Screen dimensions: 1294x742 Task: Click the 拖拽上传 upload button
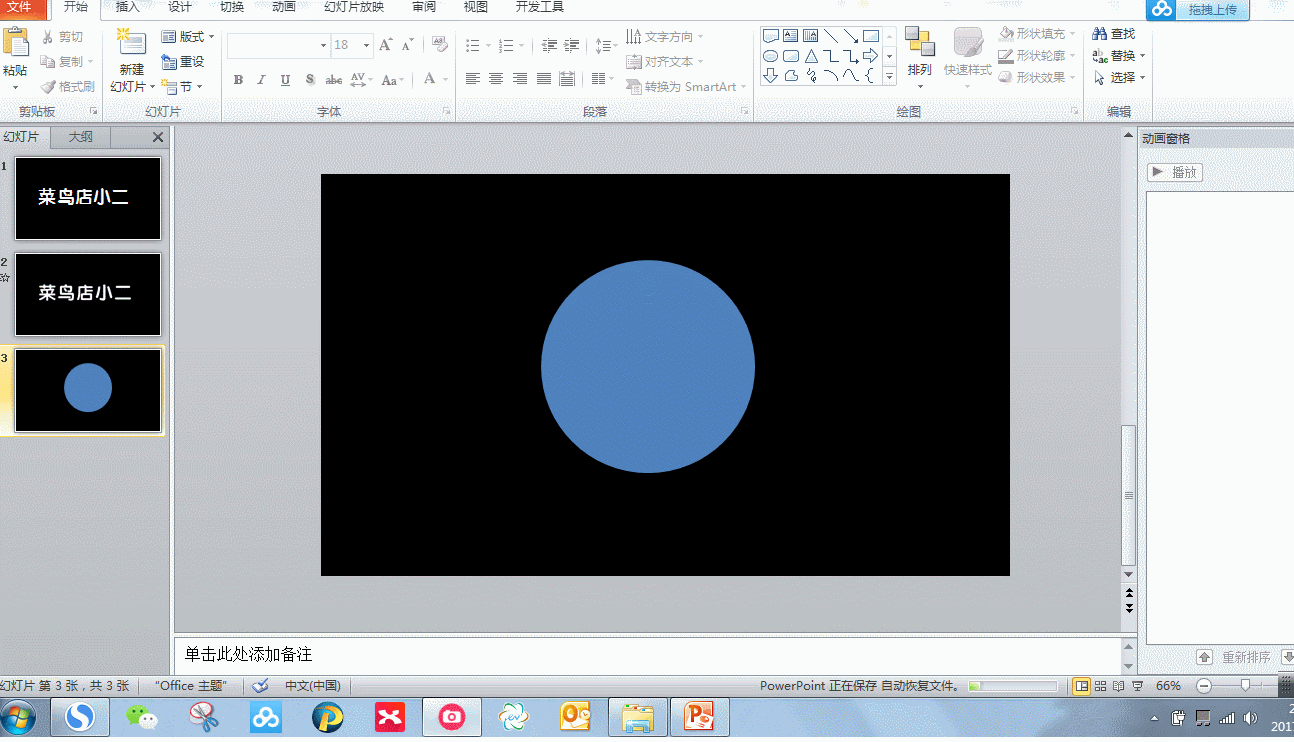pos(1212,10)
